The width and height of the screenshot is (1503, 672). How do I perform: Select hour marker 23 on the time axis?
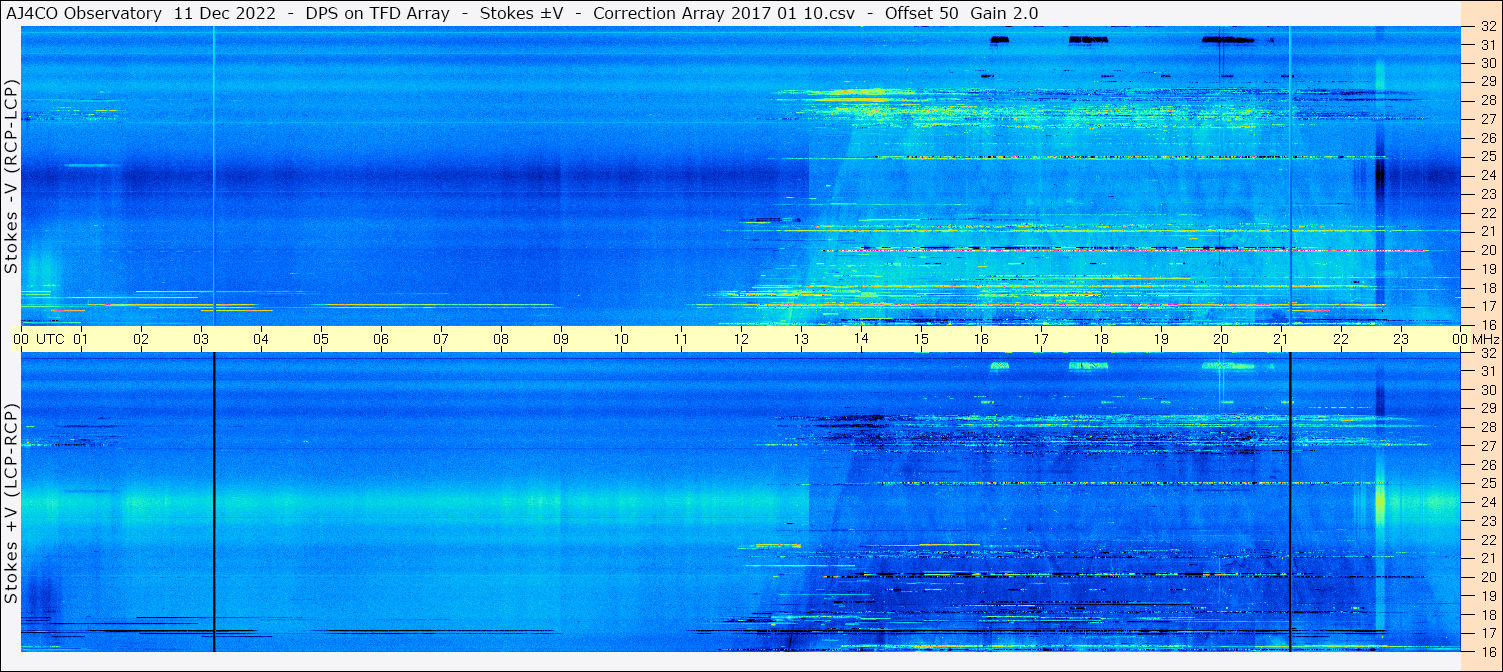click(x=1401, y=339)
